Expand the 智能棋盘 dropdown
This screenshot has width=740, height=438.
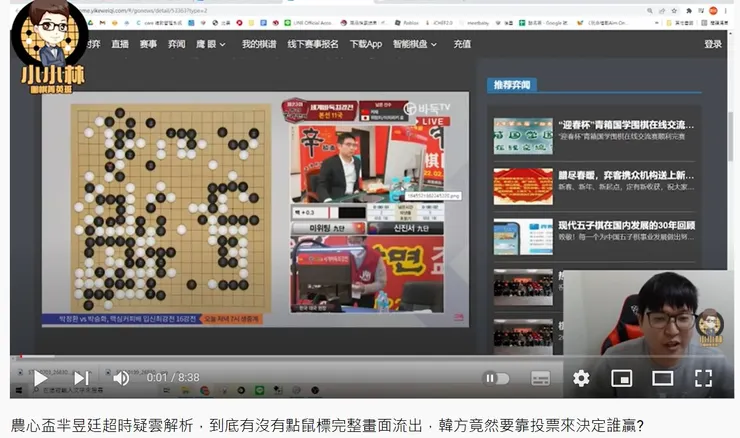coord(415,44)
